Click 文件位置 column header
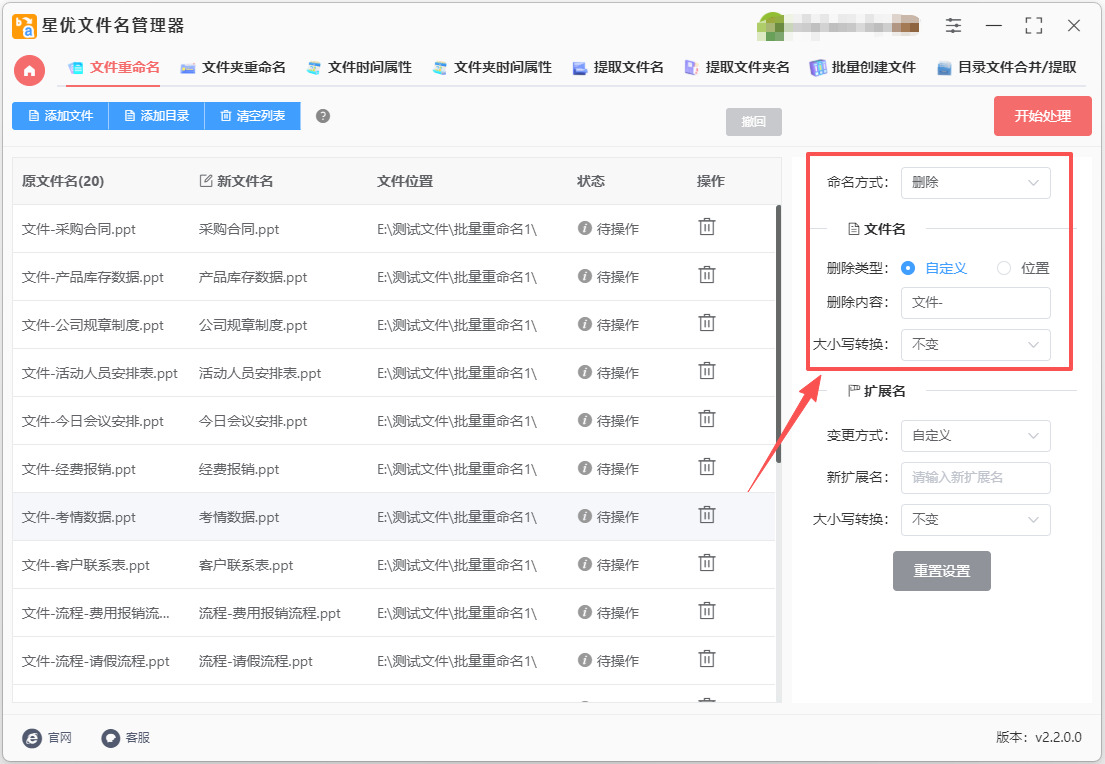The height and width of the screenshot is (764, 1105). coord(405,181)
